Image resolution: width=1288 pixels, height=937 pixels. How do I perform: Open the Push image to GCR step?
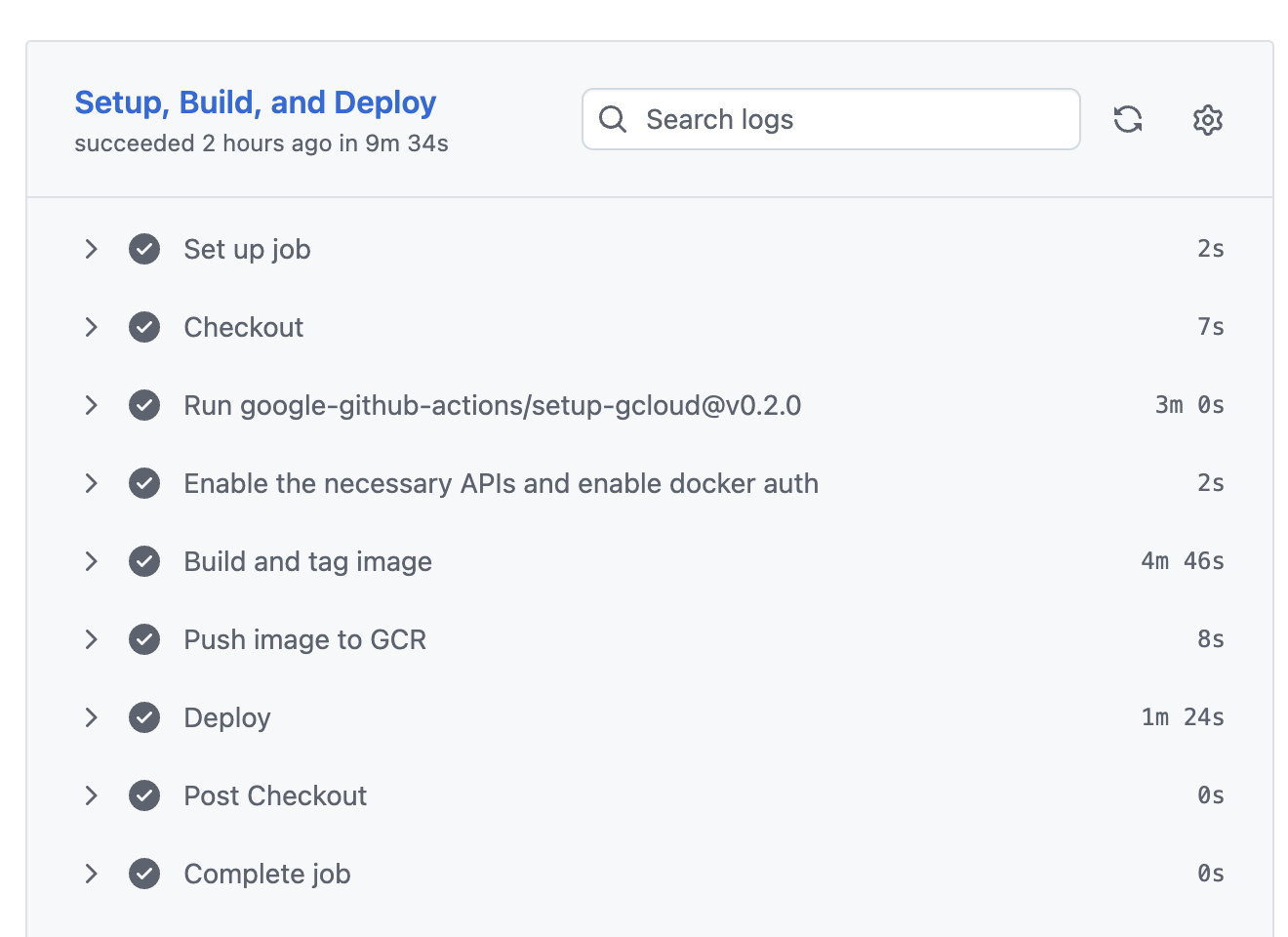[304, 639]
